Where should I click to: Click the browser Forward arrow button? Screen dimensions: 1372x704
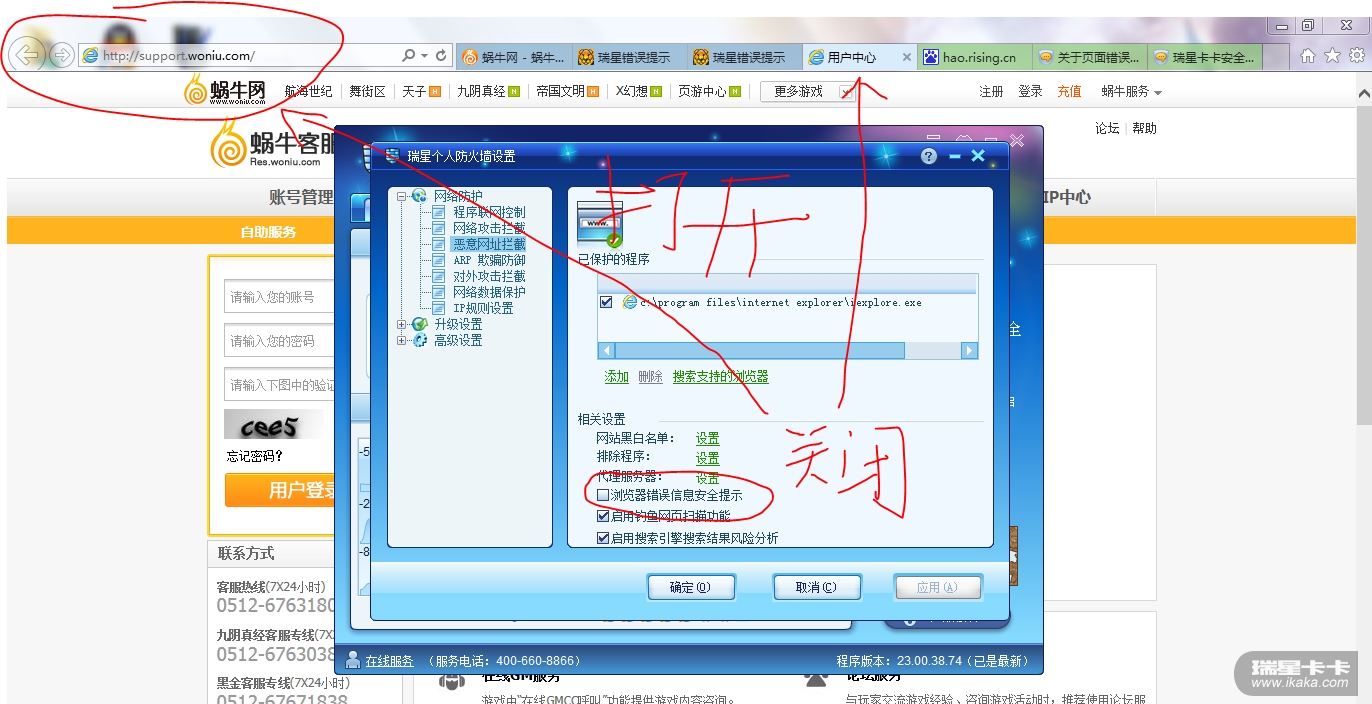click(62, 56)
